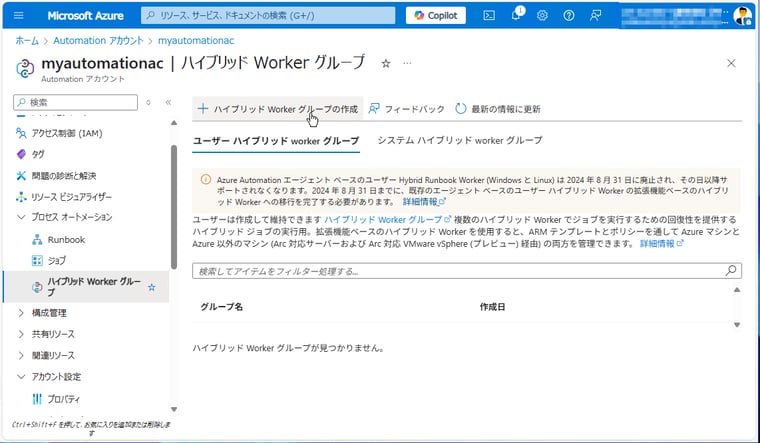Favorite ハイブリッド Worker グループ with star icon
760x443 pixels.
click(152, 287)
